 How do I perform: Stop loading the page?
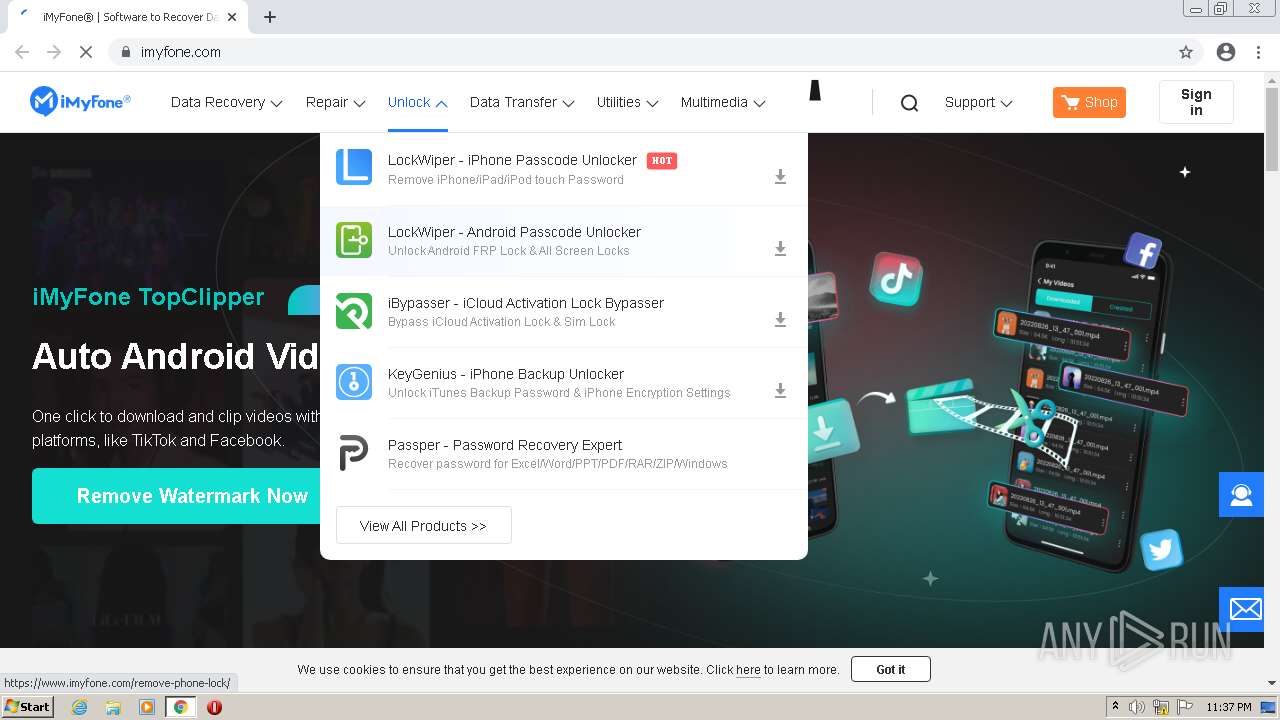click(x=86, y=52)
